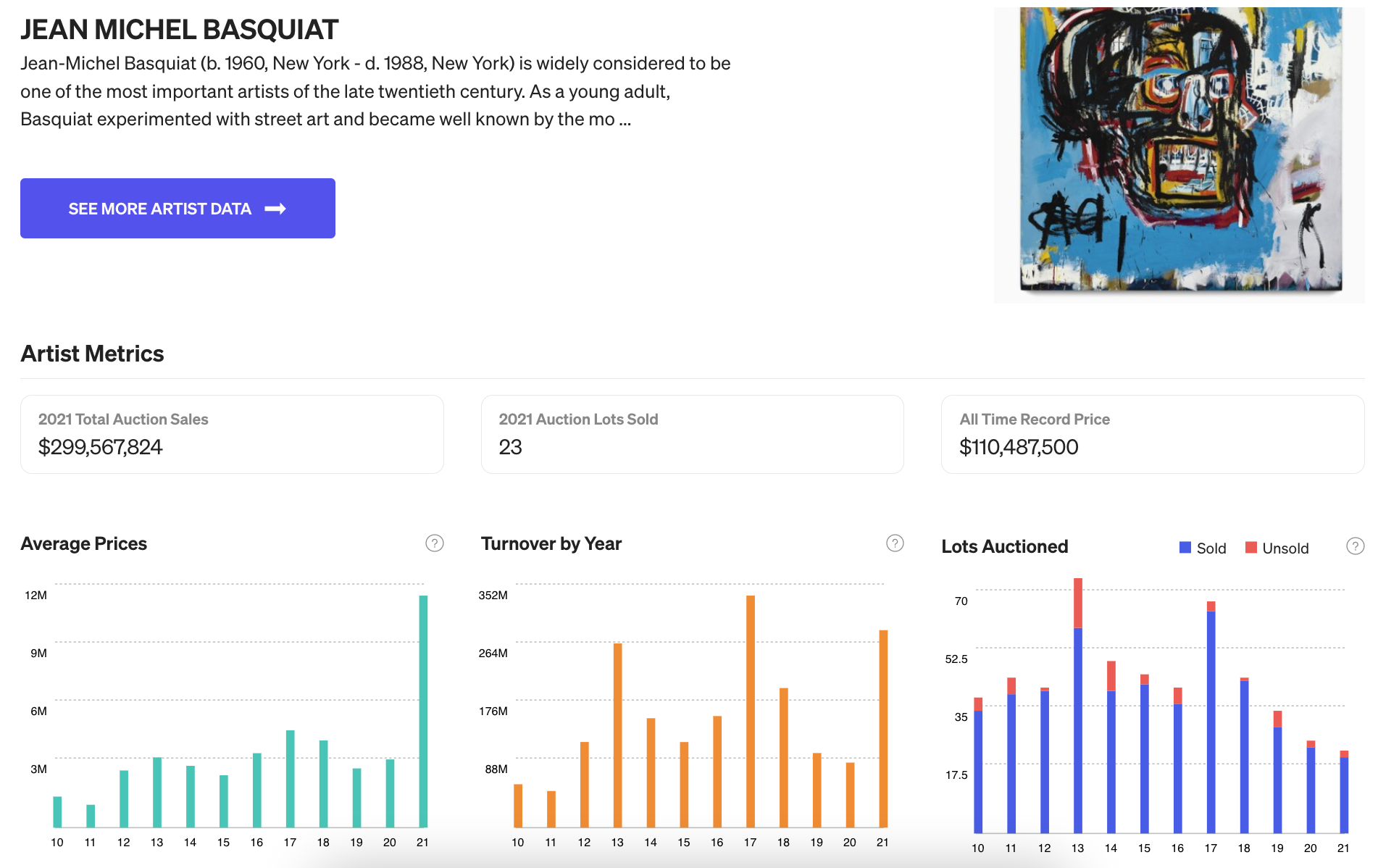Click the See More Artist Data button

coord(178,209)
